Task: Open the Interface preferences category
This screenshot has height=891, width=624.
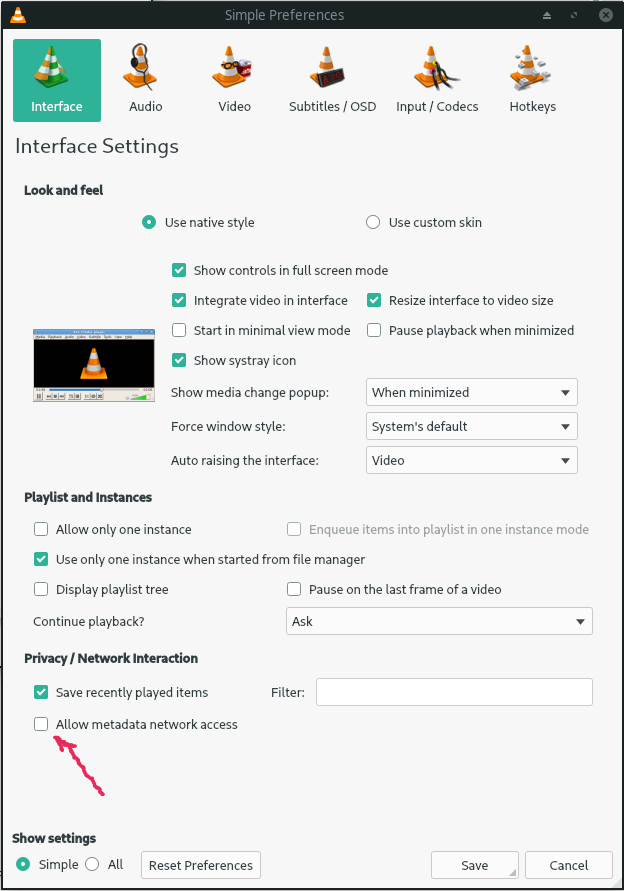Action: click(57, 80)
